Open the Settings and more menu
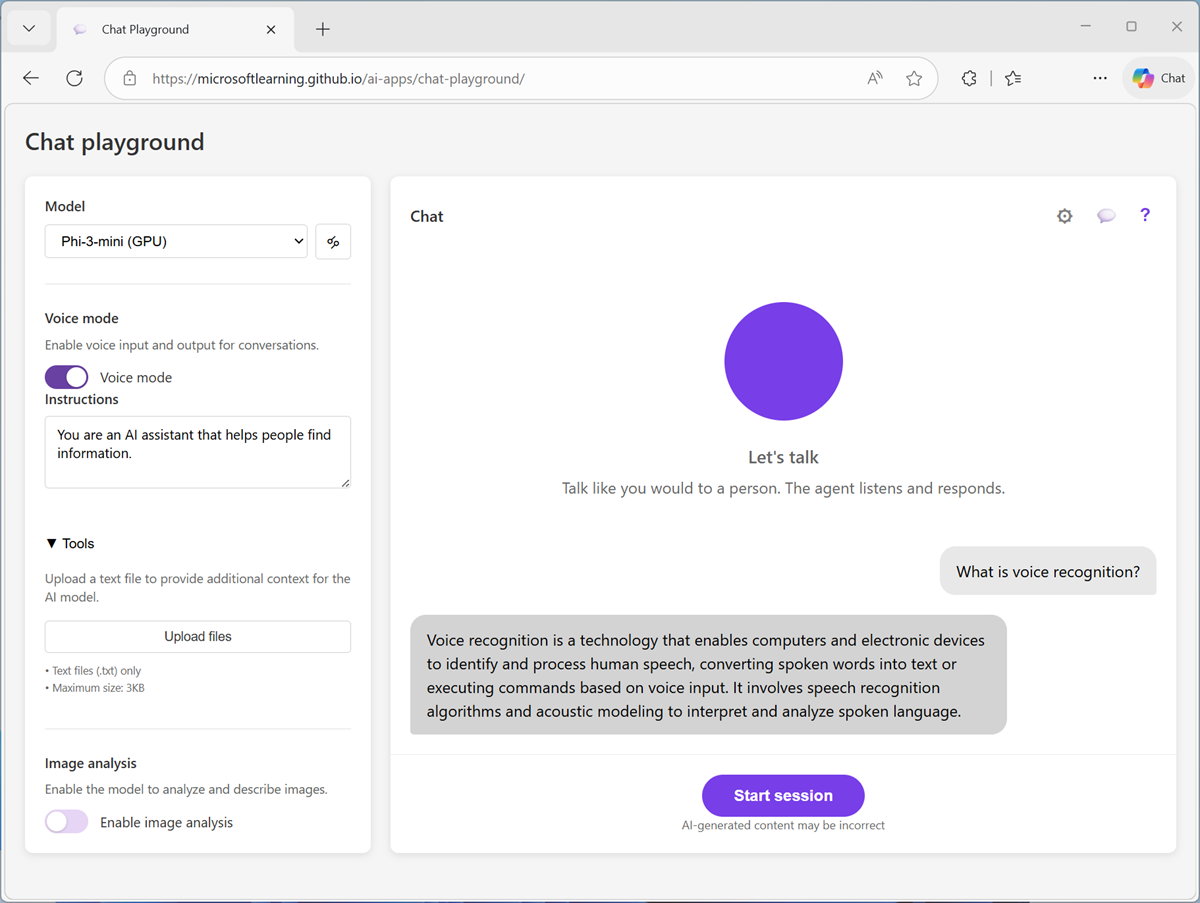 [x=1100, y=77]
